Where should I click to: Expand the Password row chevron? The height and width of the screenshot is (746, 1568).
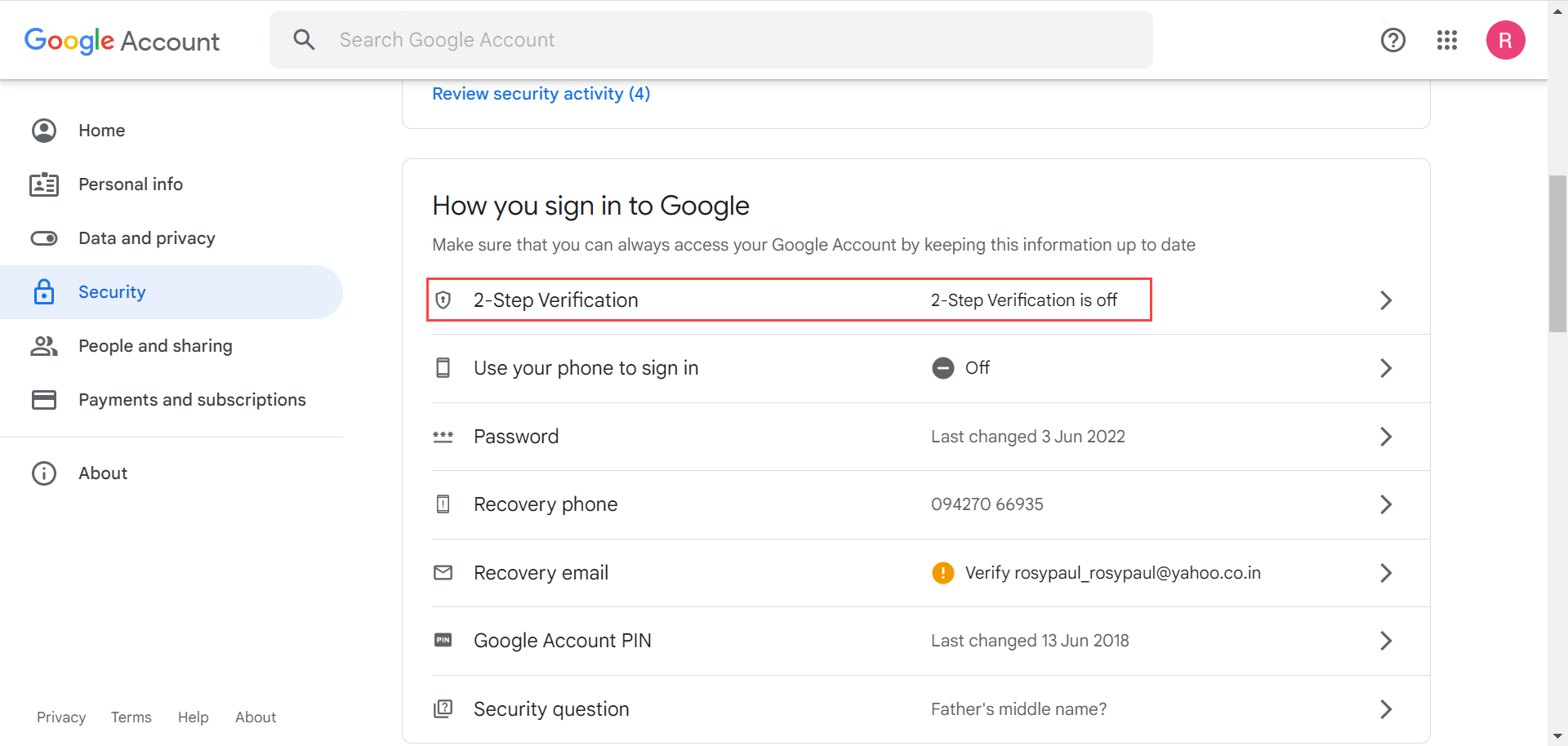pyautogui.click(x=1386, y=437)
